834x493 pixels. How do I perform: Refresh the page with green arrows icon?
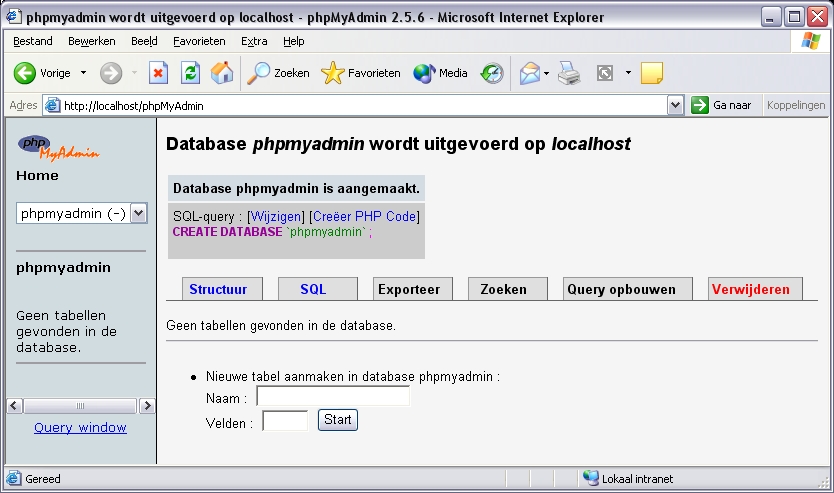tap(190, 73)
